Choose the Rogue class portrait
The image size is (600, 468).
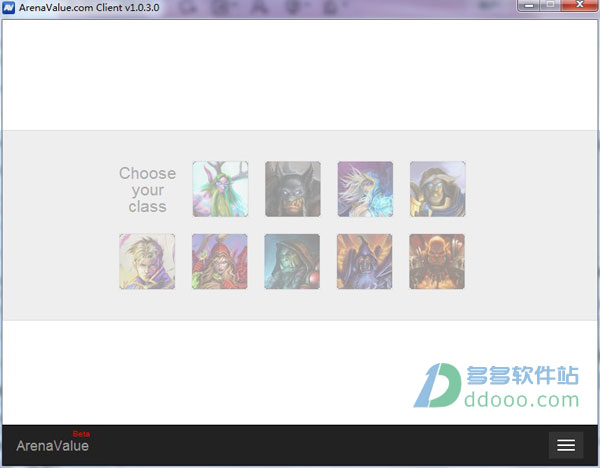pos(219,261)
